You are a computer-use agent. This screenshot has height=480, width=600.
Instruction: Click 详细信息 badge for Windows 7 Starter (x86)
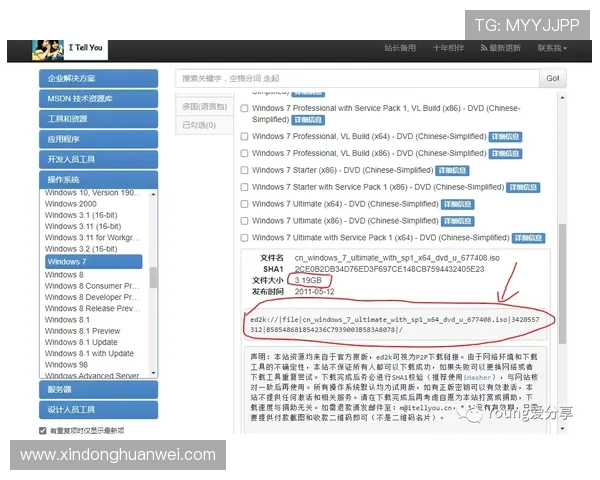tap(452, 170)
